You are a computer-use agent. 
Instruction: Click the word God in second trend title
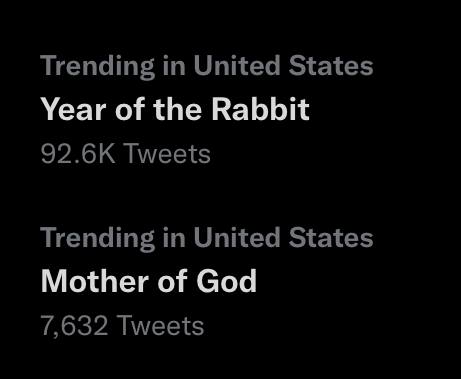(227, 281)
